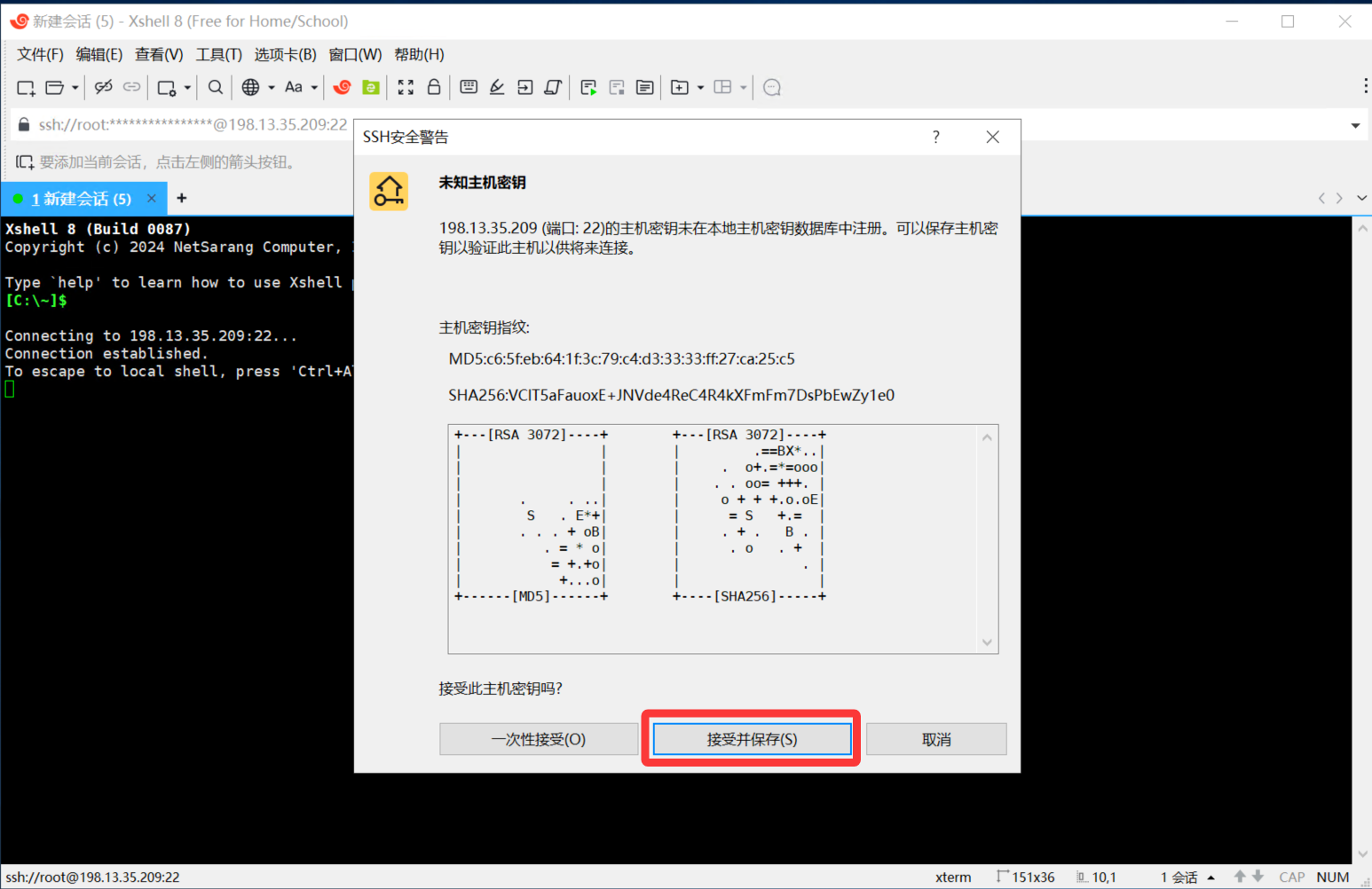Open the 文件(F) menu
The height and width of the screenshot is (889, 1372).
pos(40,54)
